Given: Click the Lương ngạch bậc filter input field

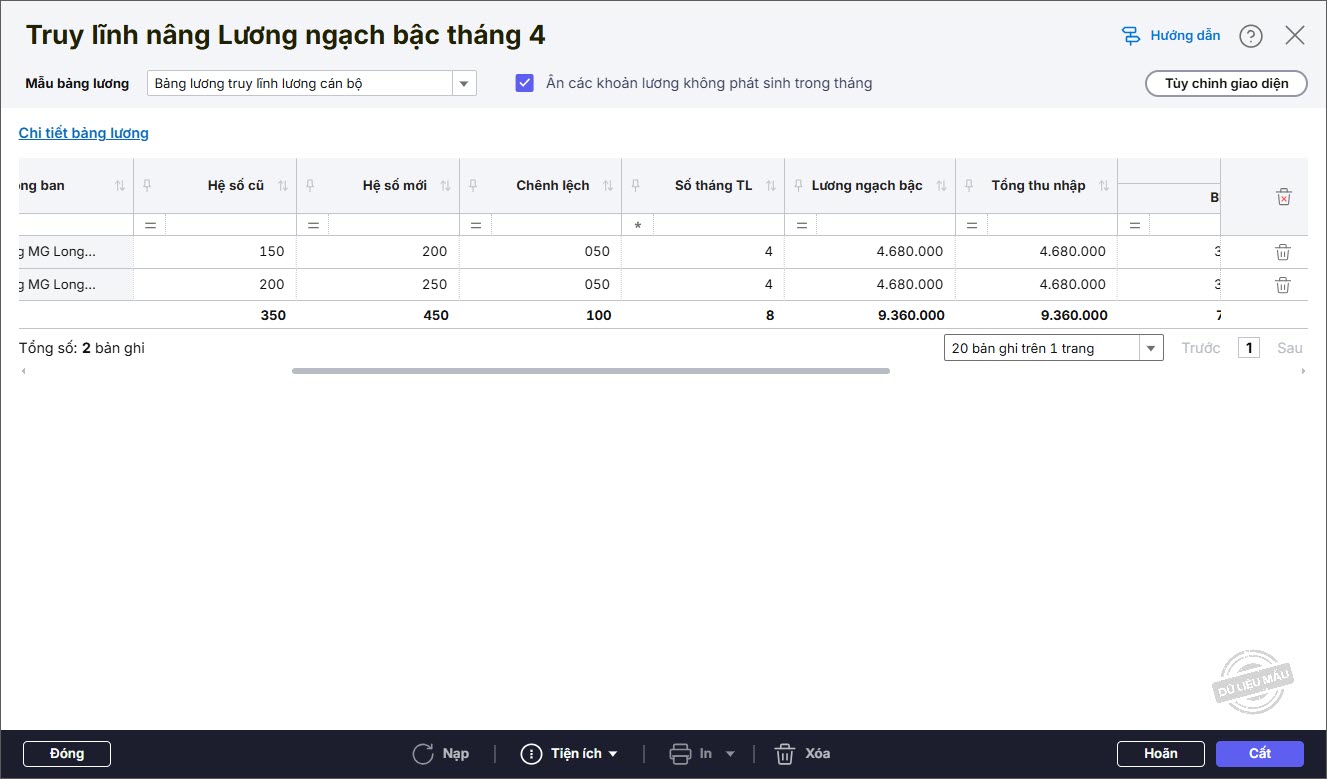Looking at the screenshot, I should (884, 226).
